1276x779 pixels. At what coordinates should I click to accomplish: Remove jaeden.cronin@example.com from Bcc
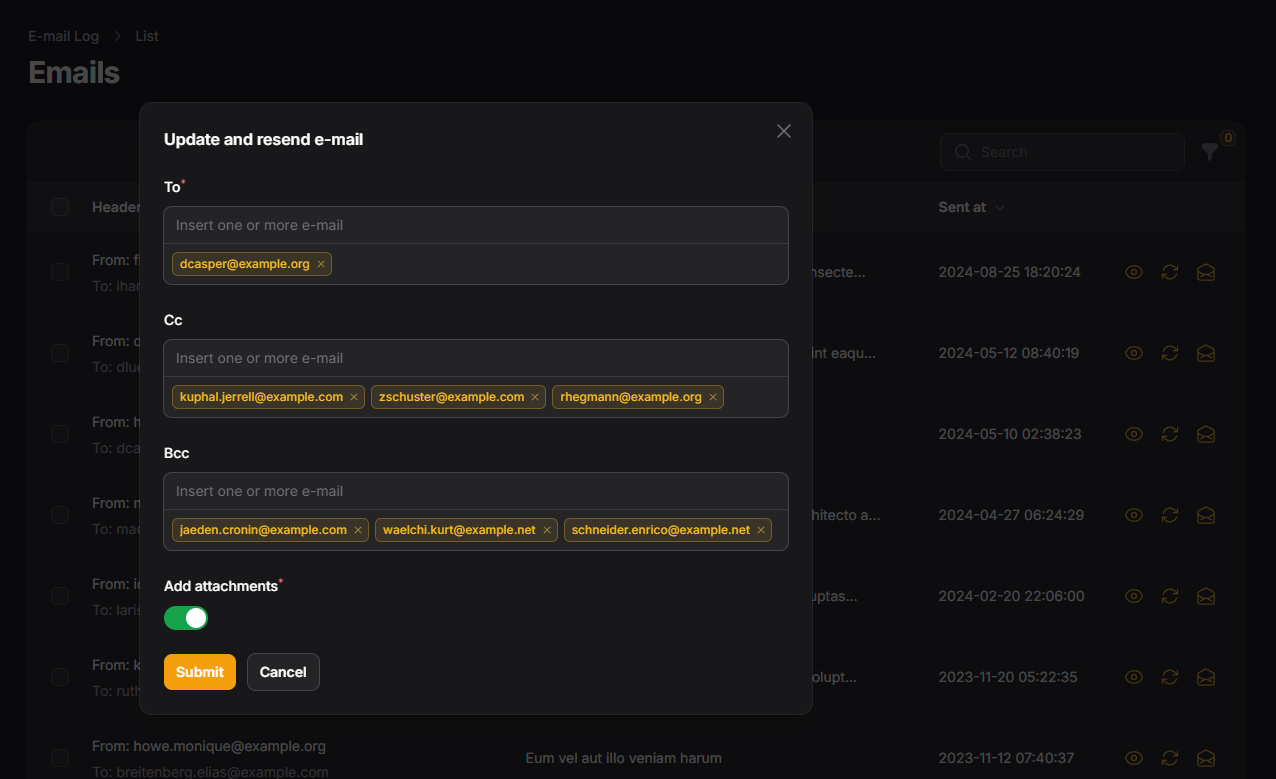(x=358, y=530)
